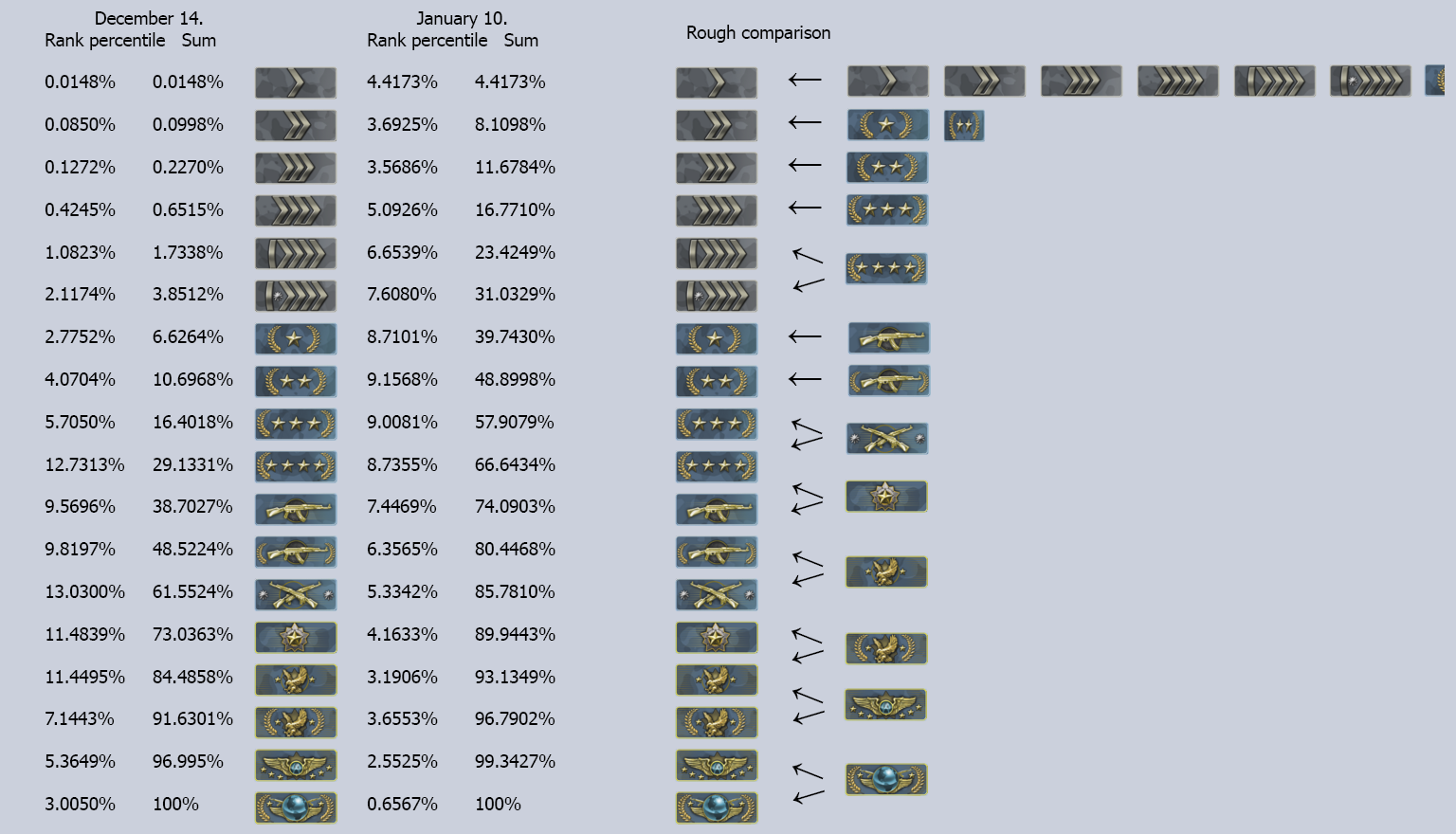Select Master Guardian II badge beside sum 48.5224%

tap(296, 552)
